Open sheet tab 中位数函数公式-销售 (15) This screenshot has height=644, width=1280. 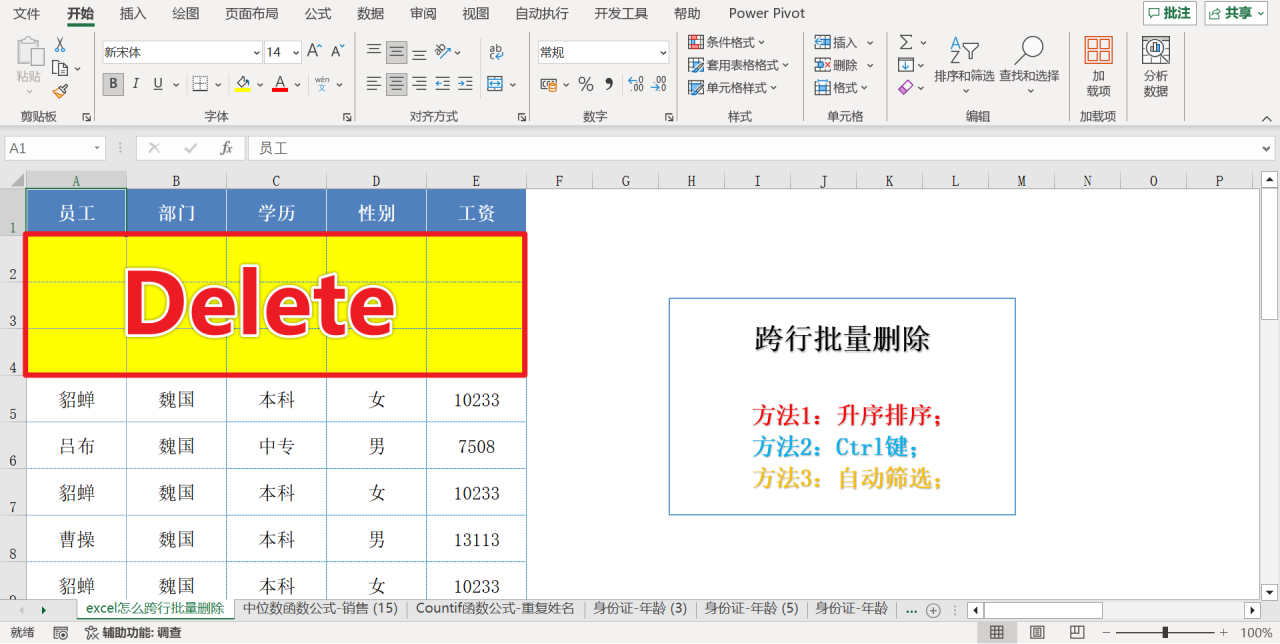(320, 608)
